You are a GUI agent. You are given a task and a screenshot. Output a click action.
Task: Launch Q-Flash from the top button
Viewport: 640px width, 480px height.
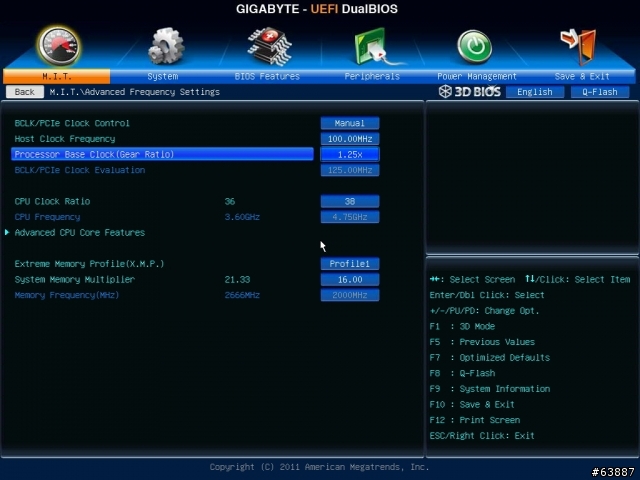[600, 92]
